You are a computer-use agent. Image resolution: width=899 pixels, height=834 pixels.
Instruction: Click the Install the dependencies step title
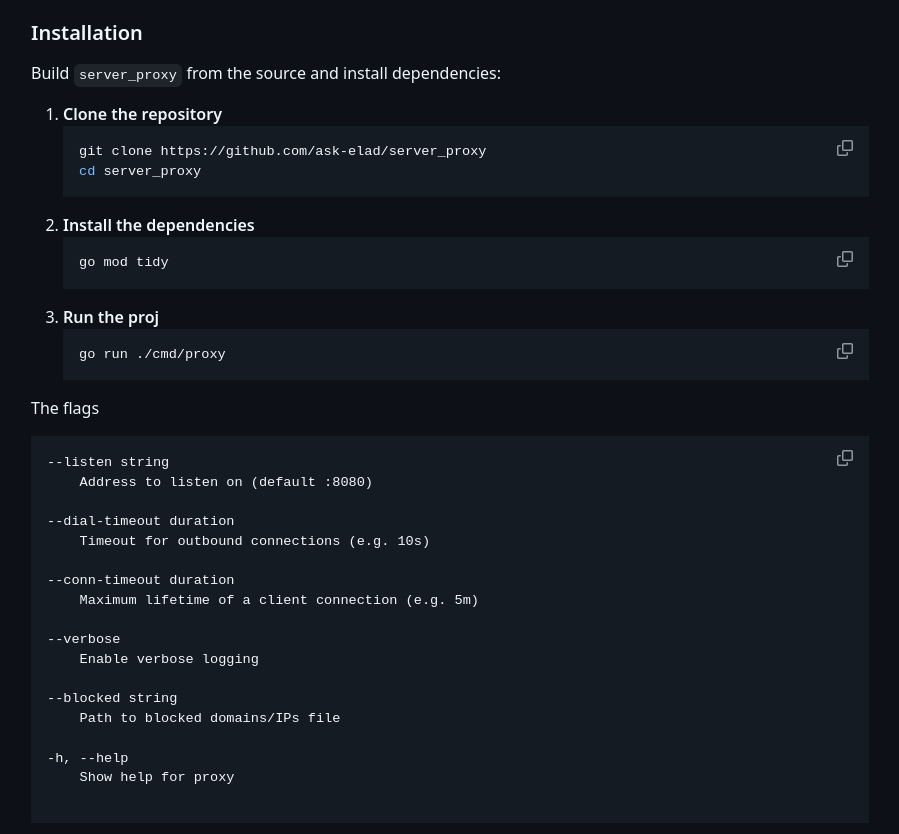click(158, 225)
